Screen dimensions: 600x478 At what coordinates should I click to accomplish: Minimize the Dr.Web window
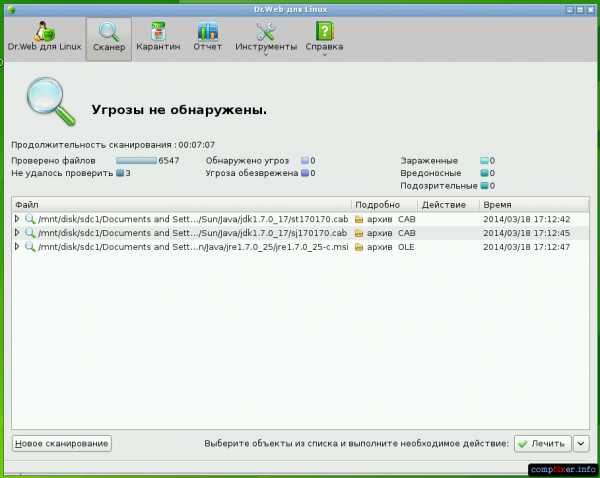pyautogui.click(x=570, y=10)
